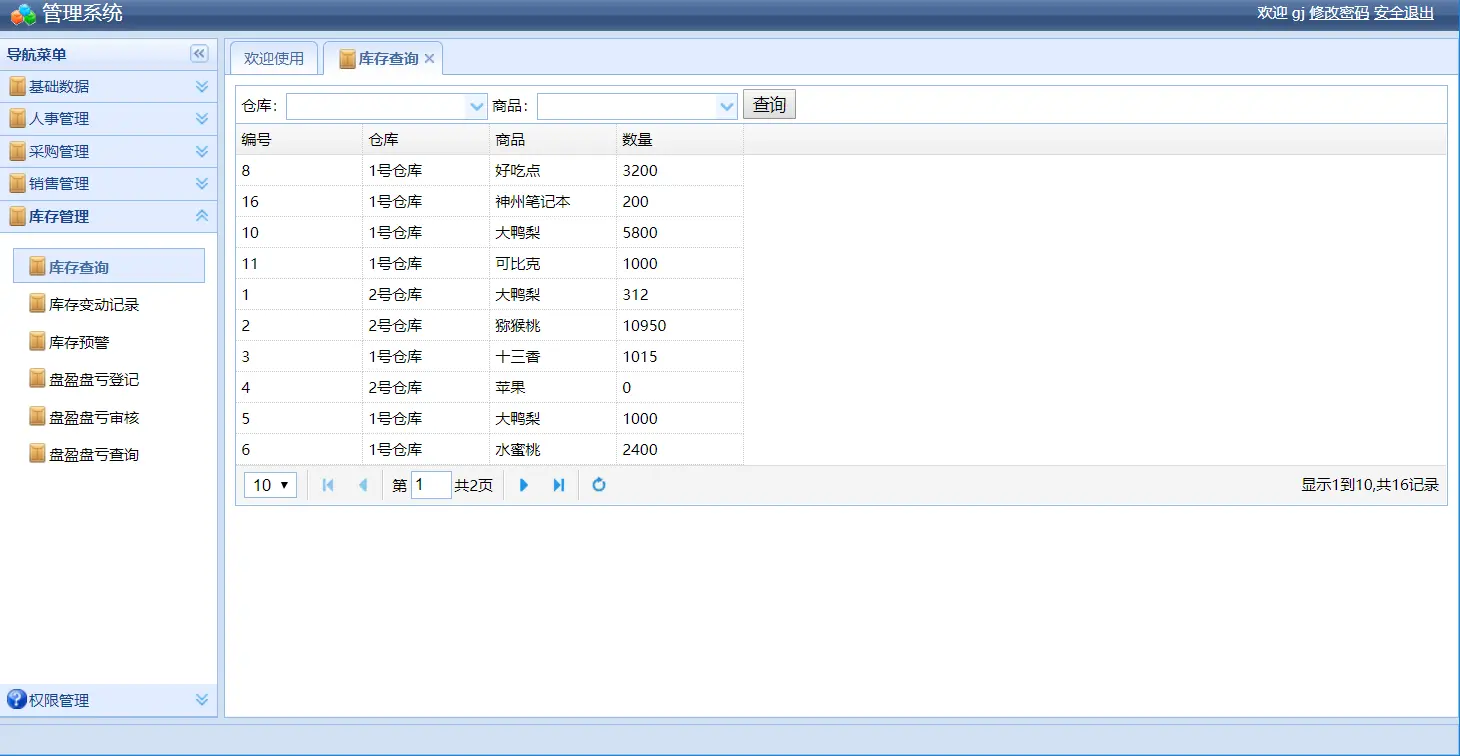Screen dimensions: 1460x756
Task: Go to the next page
Action: [524, 485]
